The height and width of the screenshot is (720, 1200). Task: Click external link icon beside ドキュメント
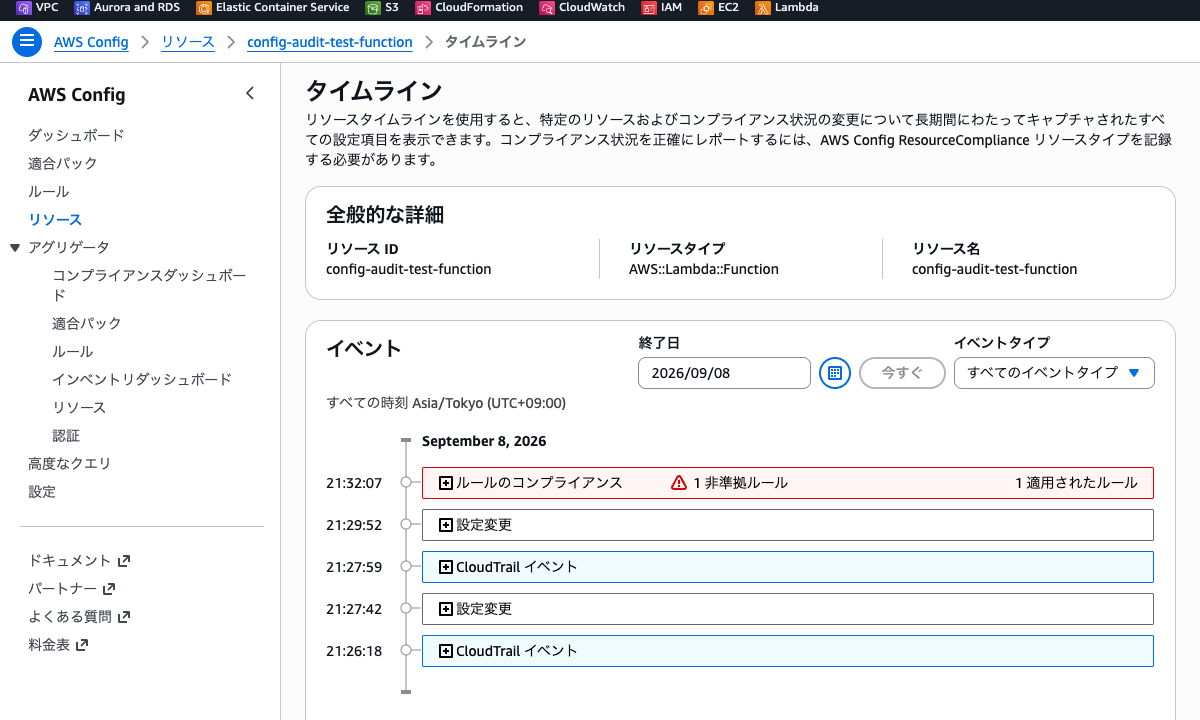coord(124,561)
